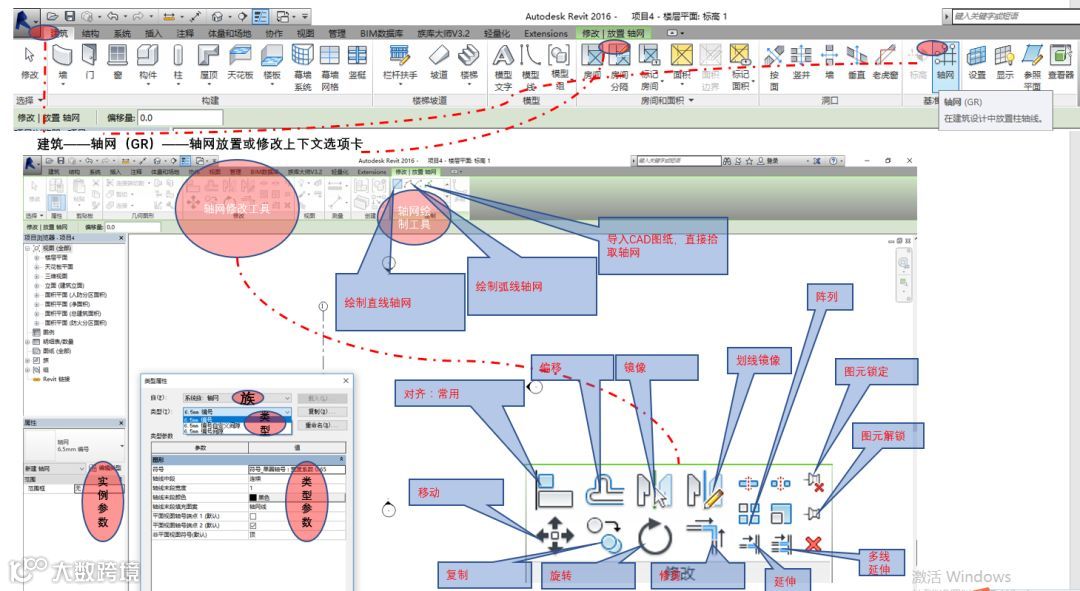Select 天花板平面 in the project browser tree
Image resolution: width=1080 pixels, height=591 pixels.
click(x=59, y=267)
